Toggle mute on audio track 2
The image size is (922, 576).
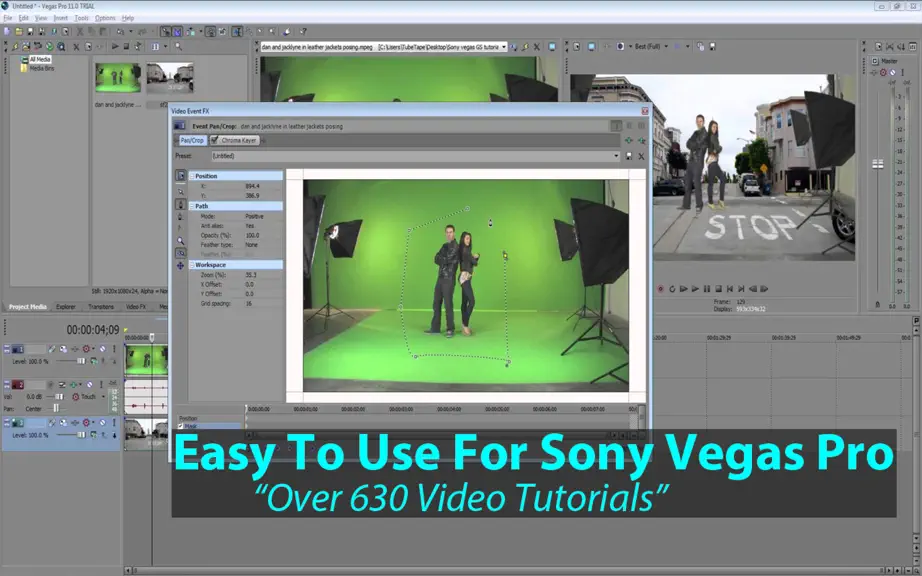[x=89, y=385]
